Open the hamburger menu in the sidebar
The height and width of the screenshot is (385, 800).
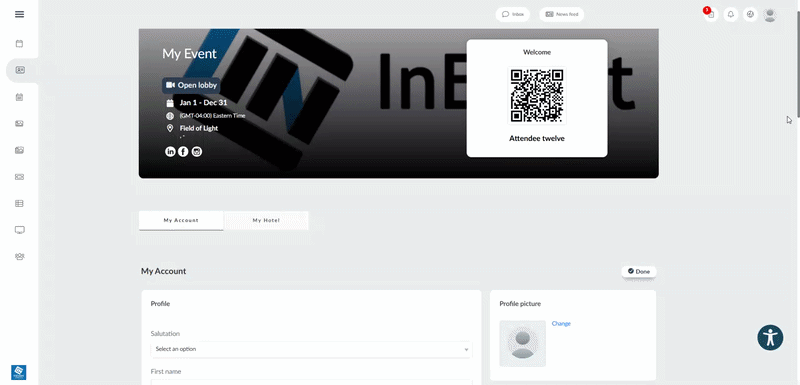[x=19, y=14]
